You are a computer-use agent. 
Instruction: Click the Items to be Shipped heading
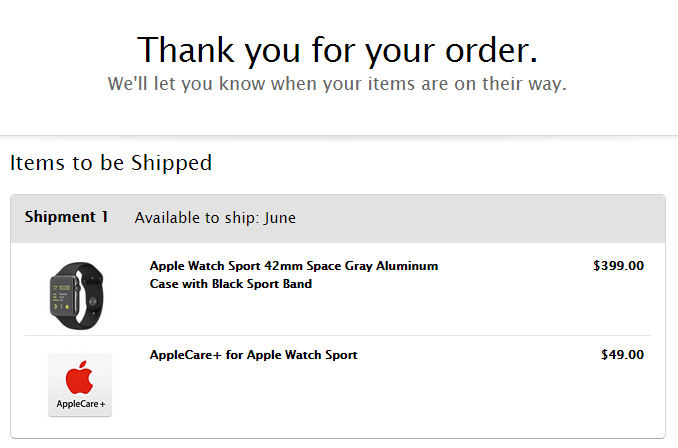[111, 163]
